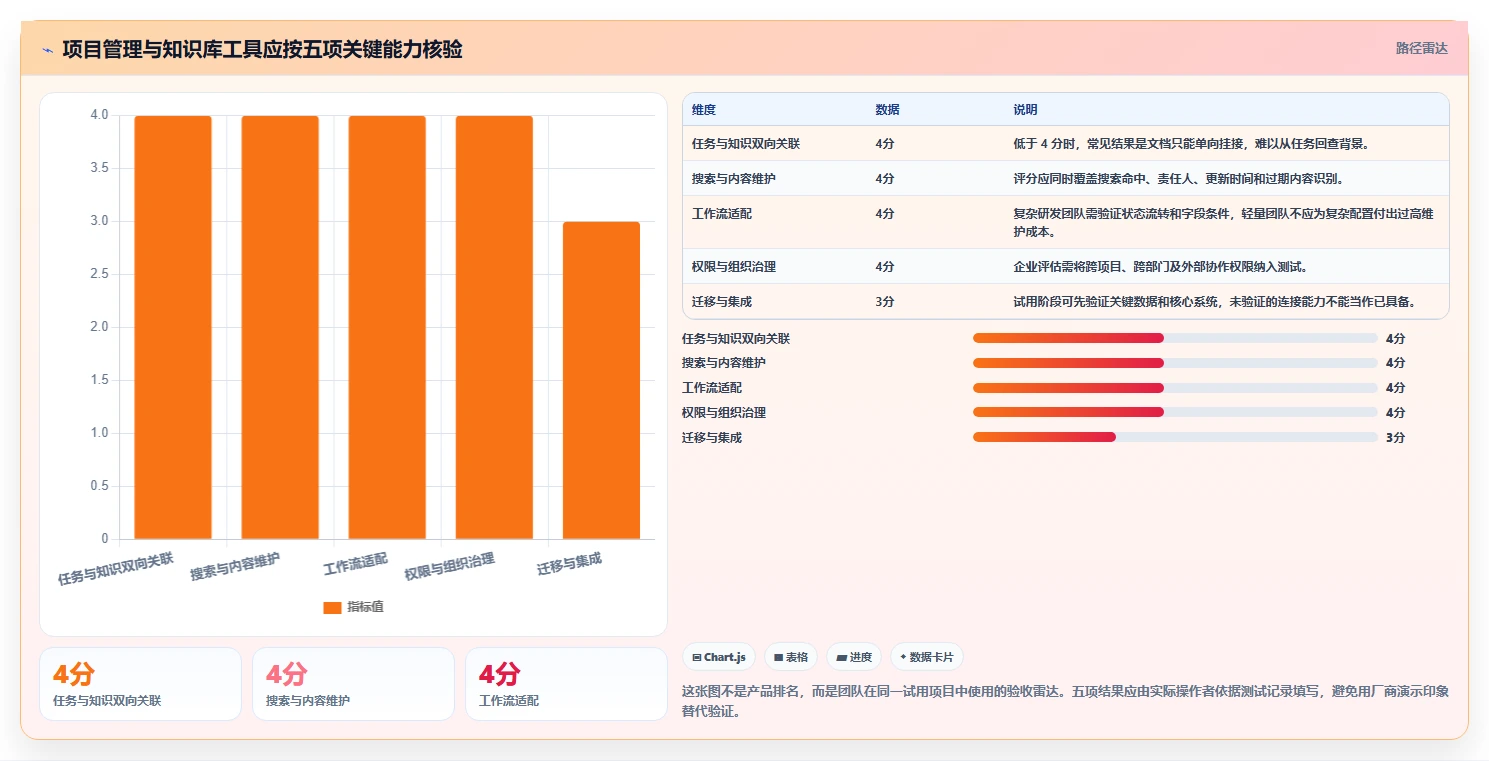The width and height of the screenshot is (1489, 761).
Task: Click the chart bar for 任务与知识双向关联
Action: click(x=173, y=327)
